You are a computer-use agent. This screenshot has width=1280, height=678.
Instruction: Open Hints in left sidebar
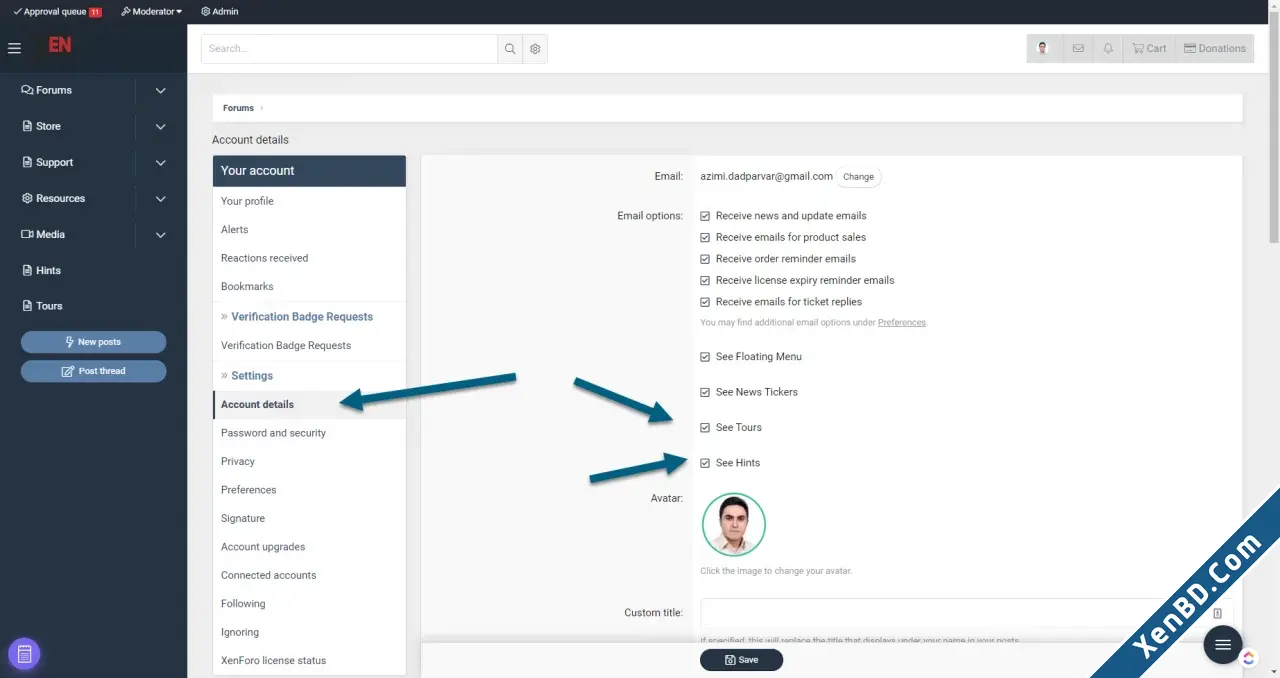tap(42, 270)
